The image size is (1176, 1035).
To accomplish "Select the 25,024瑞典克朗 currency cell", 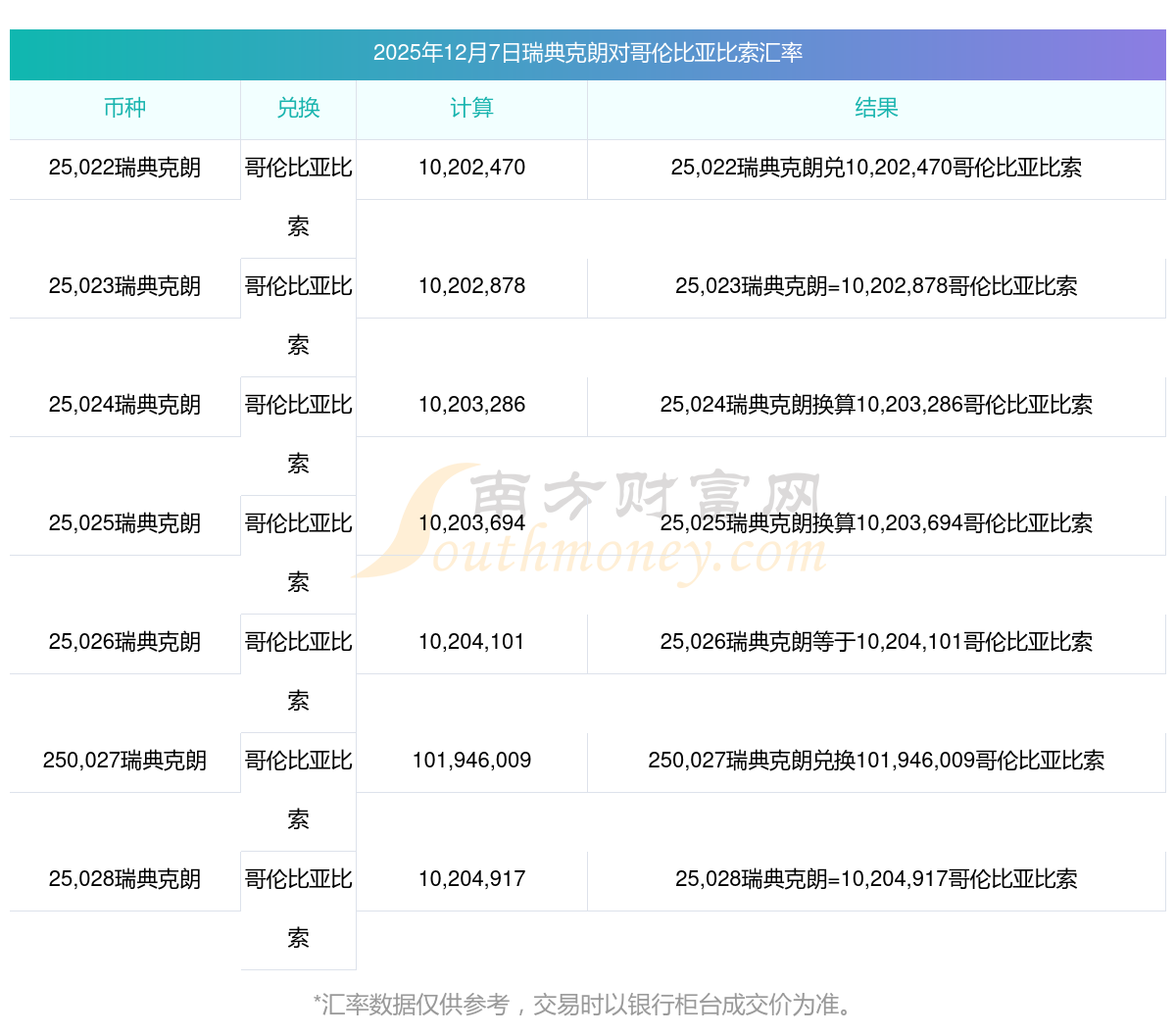I will (x=124, y=405).
